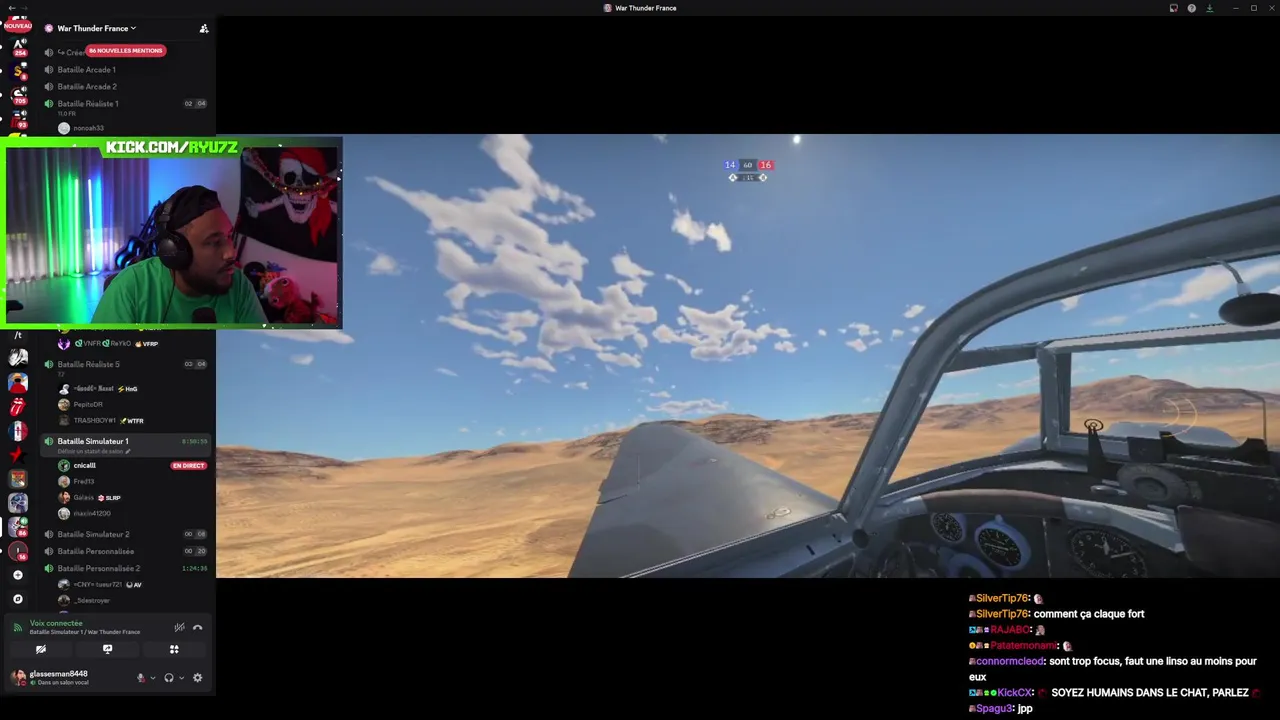This screenshot has width=1280, height=720.
Task: Join the Bataille Personnalisée voice channel
Action: coord(95,551)
